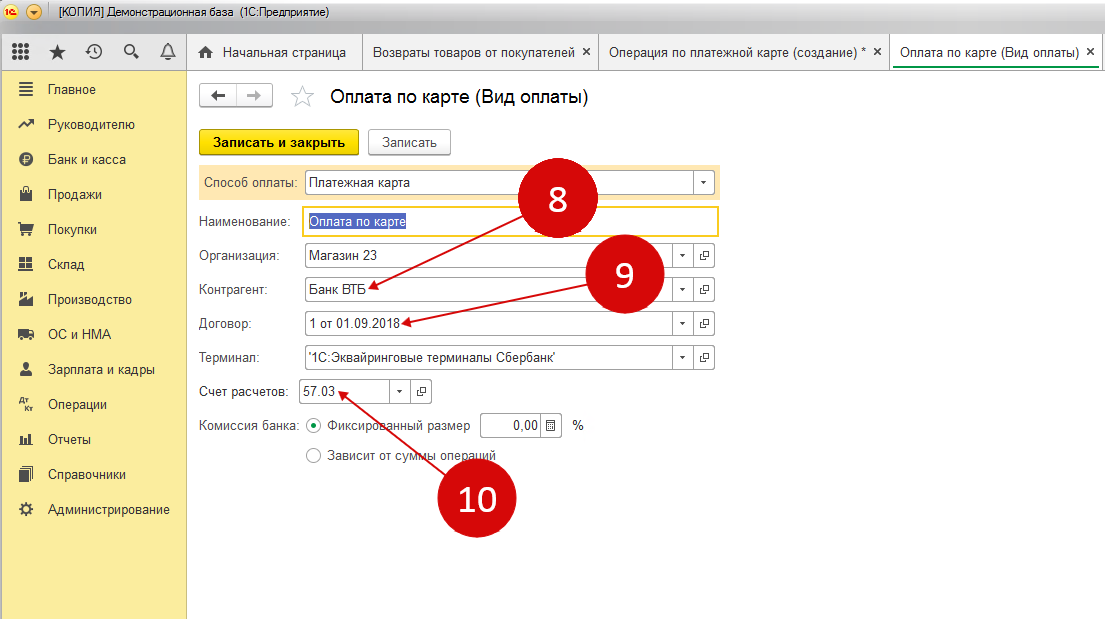Add form to favorites with star outline
The width and height of the screenshot is (1105, 619).
pyautogui.click(x=302, y=96)
